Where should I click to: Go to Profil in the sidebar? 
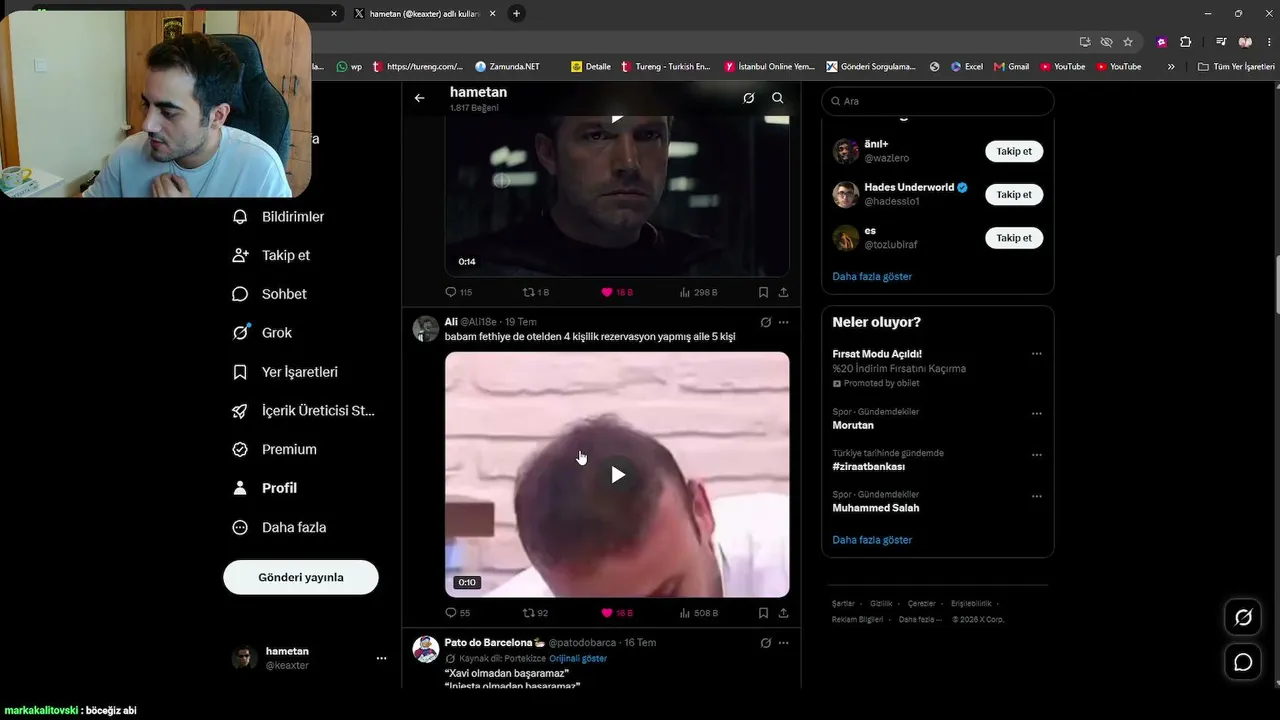point(264,488)
